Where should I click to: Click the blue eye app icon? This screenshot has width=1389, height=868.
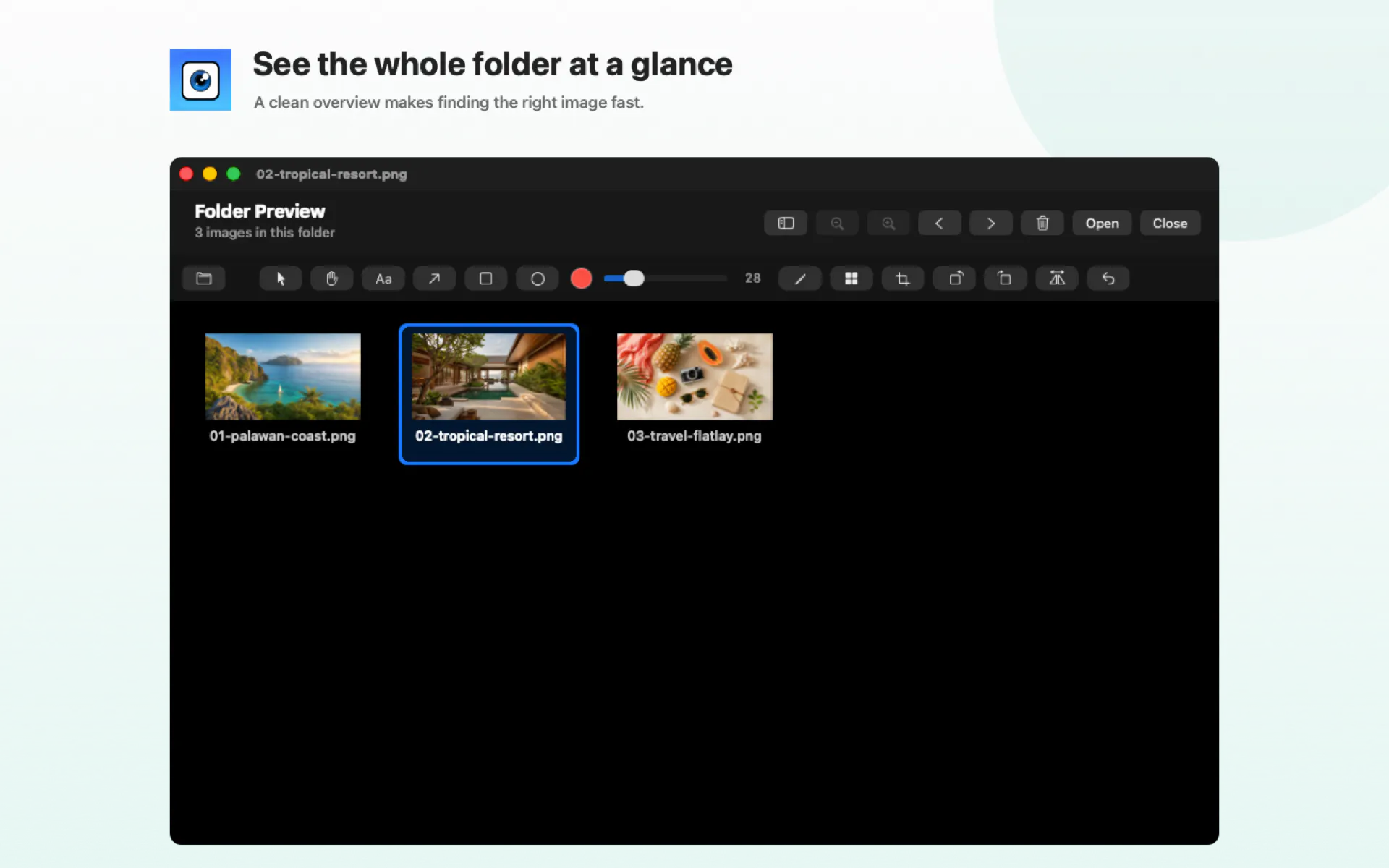click(x=200, y=80)
